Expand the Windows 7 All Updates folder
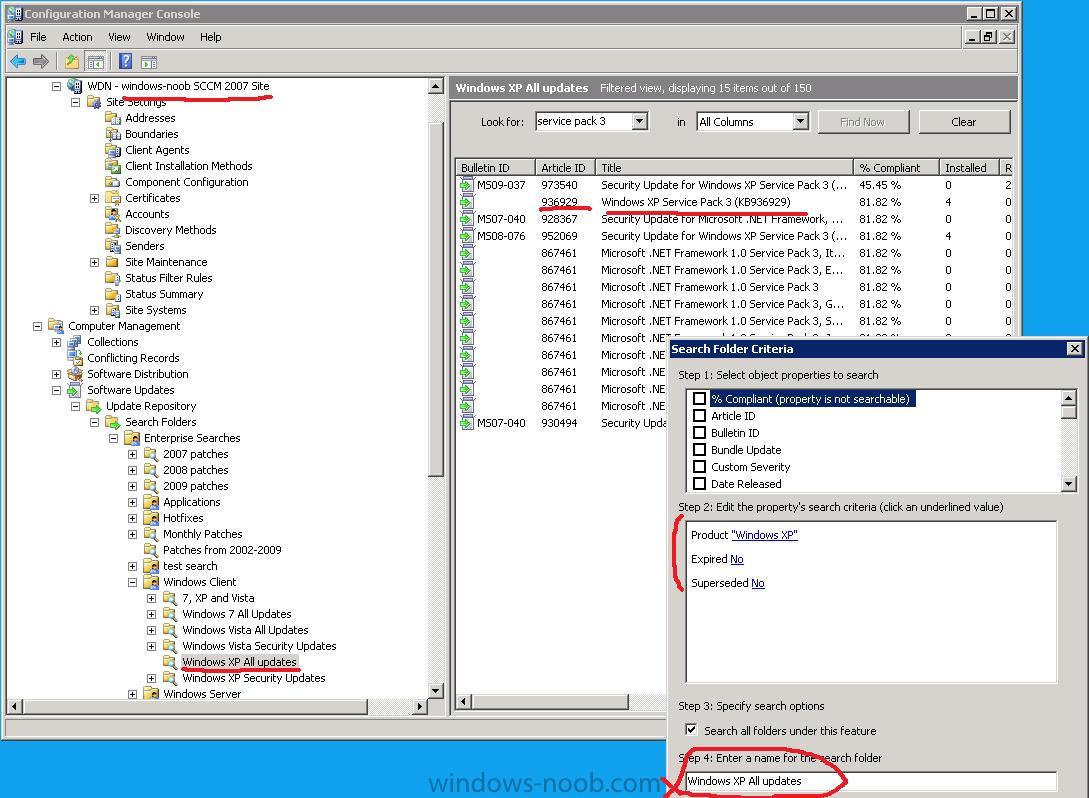Viewport: 1089px width, 798px height. point(151,613)
